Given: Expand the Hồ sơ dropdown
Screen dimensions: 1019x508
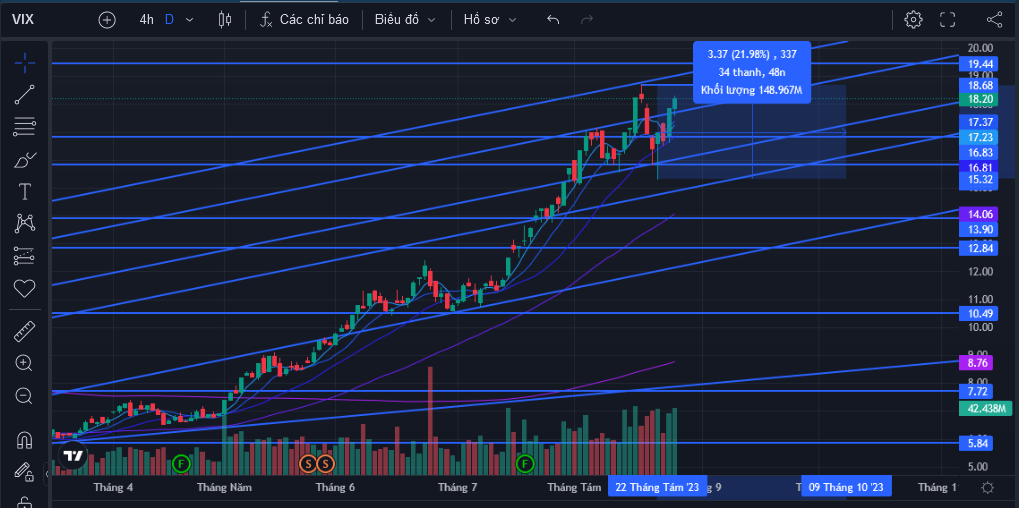Looking at the screenshot, I should (x=490, y=19).
